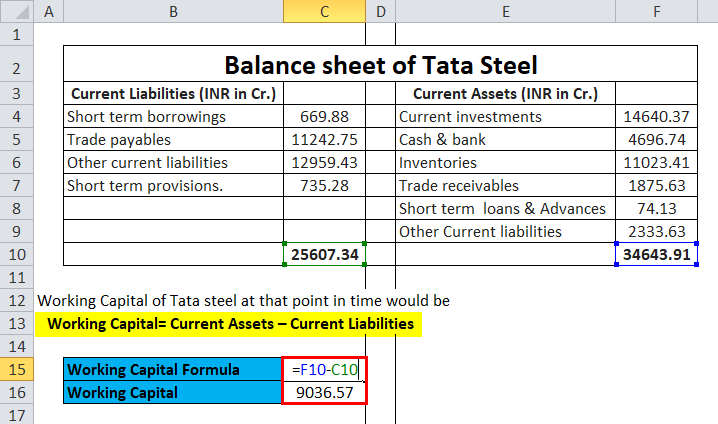Screen dimensions: 718x424
Task: Click 'Current Liabilities (INR in Cr.)' header cell
Action: point(174,93)
